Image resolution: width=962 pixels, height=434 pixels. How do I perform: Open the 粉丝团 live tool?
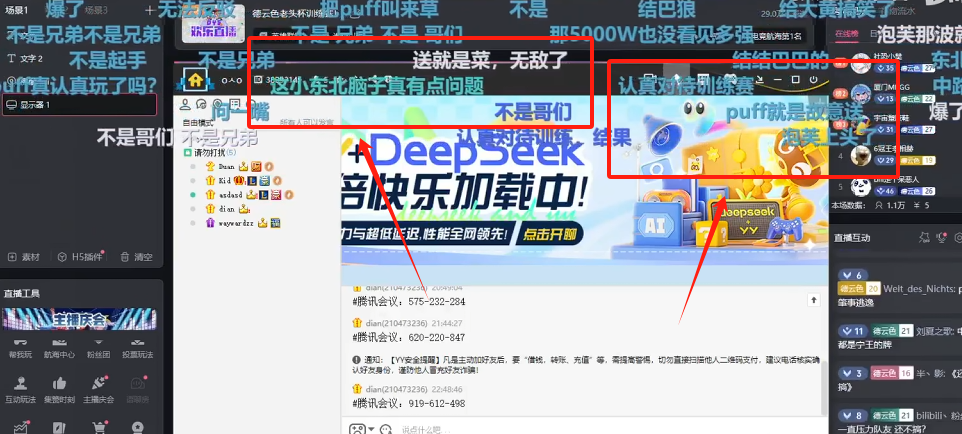click(x=98, y=349)
